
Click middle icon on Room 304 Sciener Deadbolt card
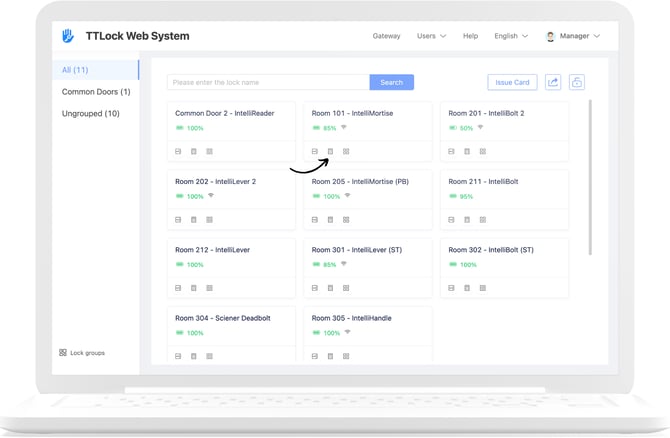(x=194, y=356)
